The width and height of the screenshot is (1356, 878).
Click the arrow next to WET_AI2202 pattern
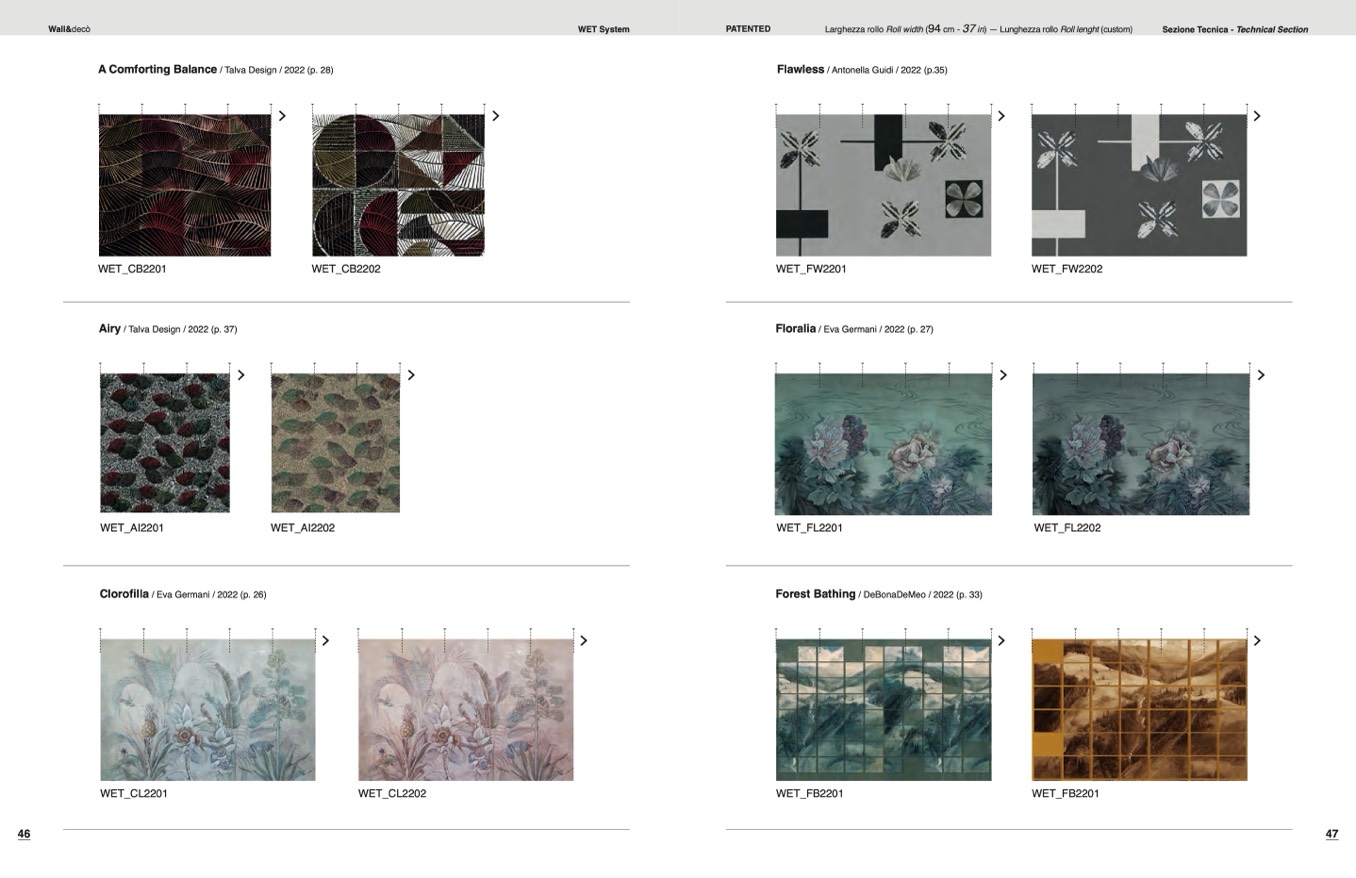[411, 375]
